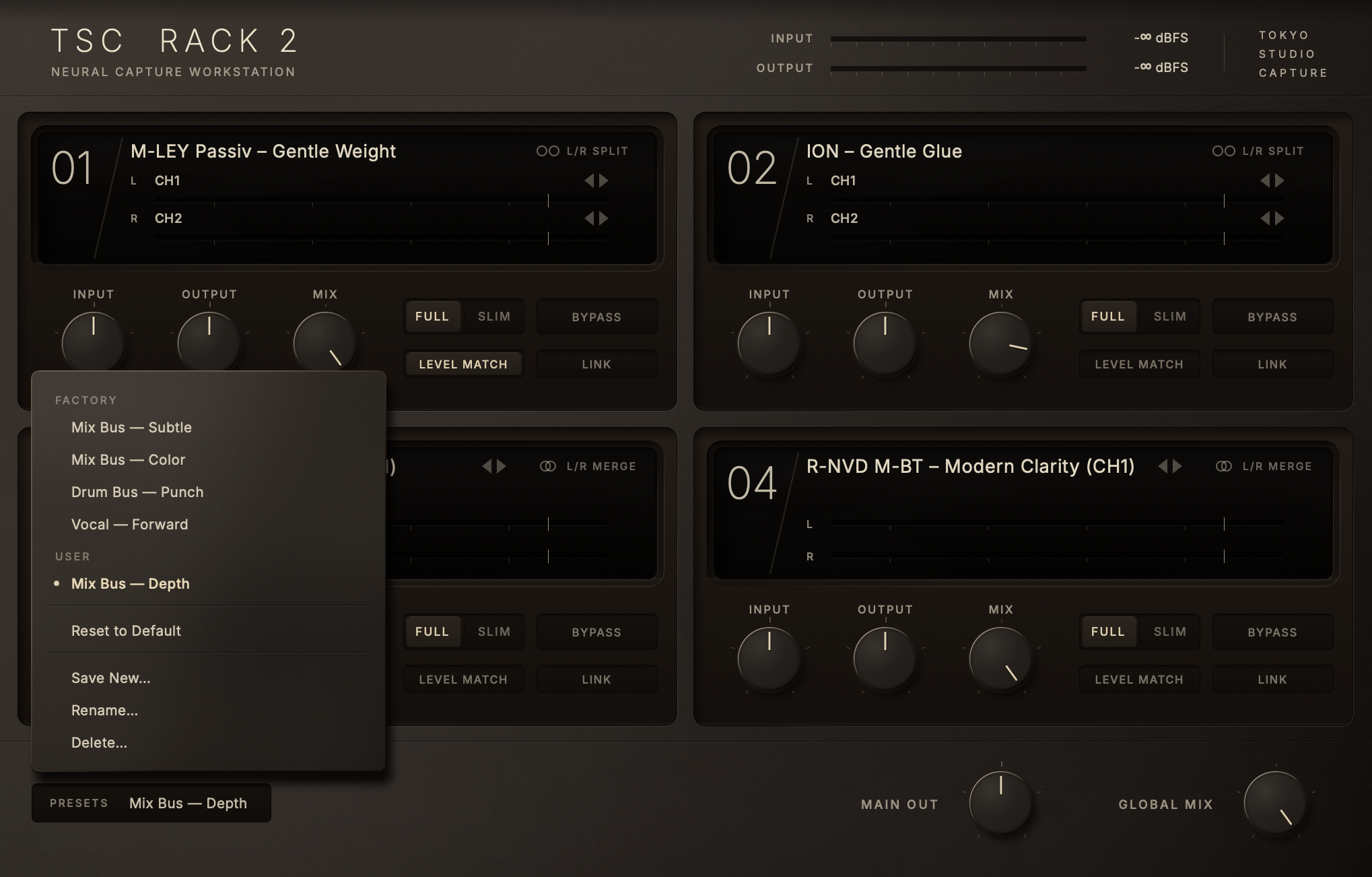Open capture name R-NVD M-BT – Modern Clarity
The width and height of the screenshot is (1372, 877).
[x=970, y=466]
